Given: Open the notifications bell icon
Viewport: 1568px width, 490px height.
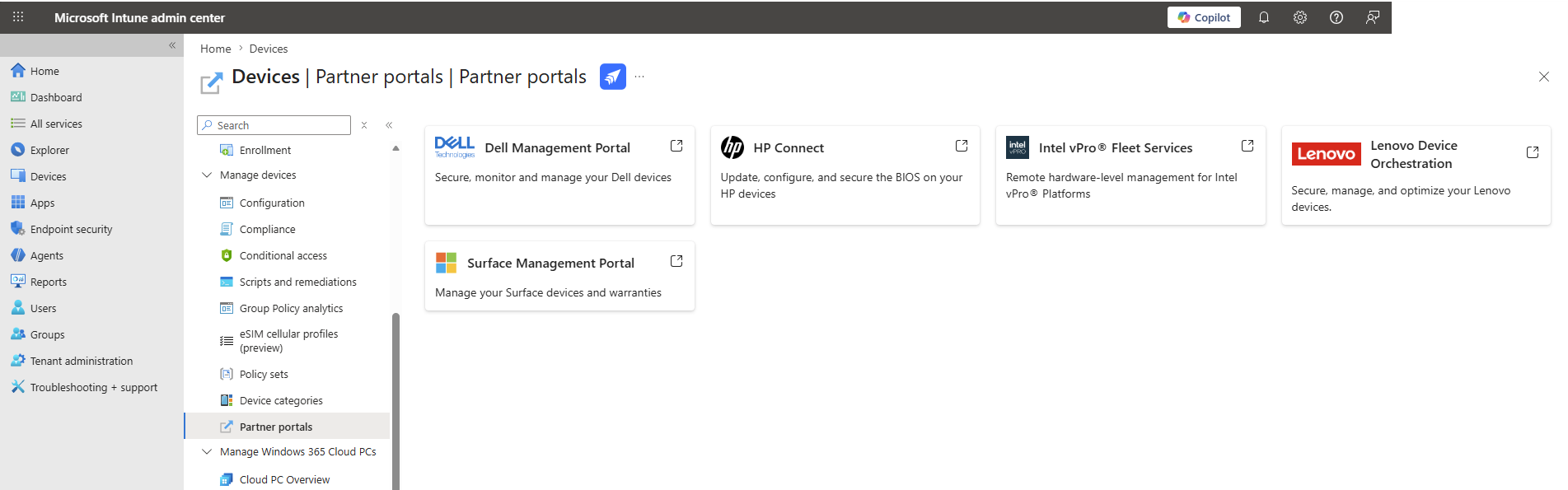Looking at the screenshot, I should tap(1264, 17).
